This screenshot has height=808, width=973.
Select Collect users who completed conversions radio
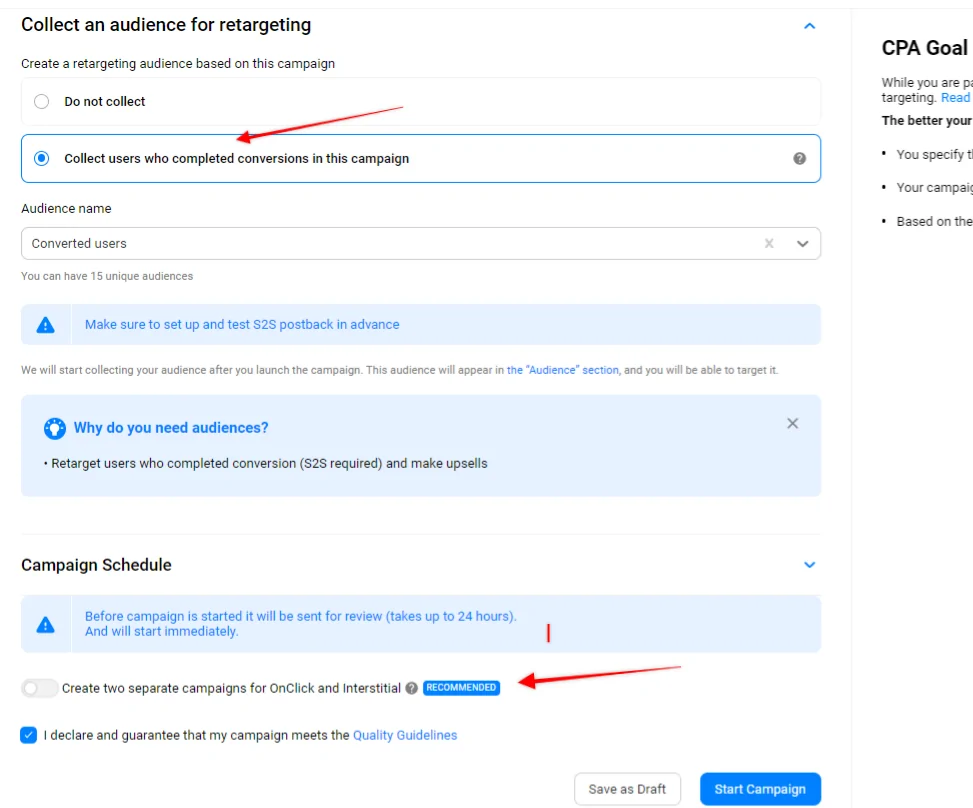[41, 158]
